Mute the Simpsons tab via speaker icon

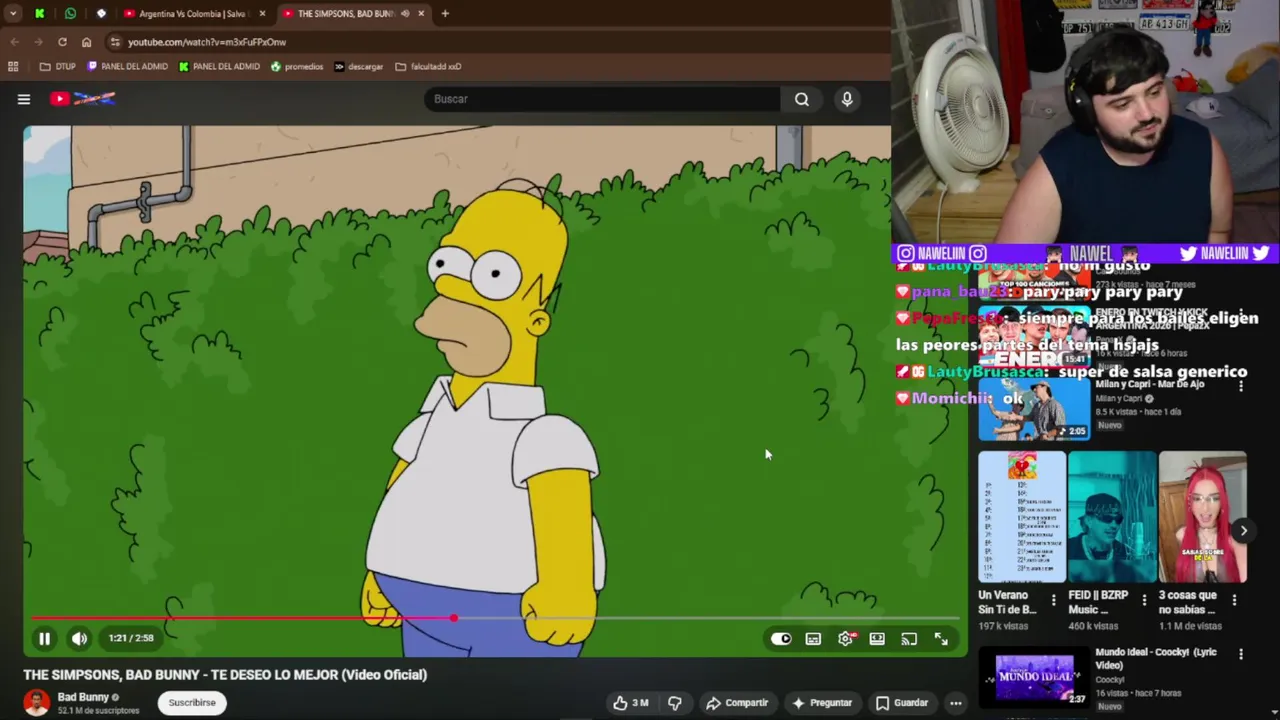[x=405, y=14]
